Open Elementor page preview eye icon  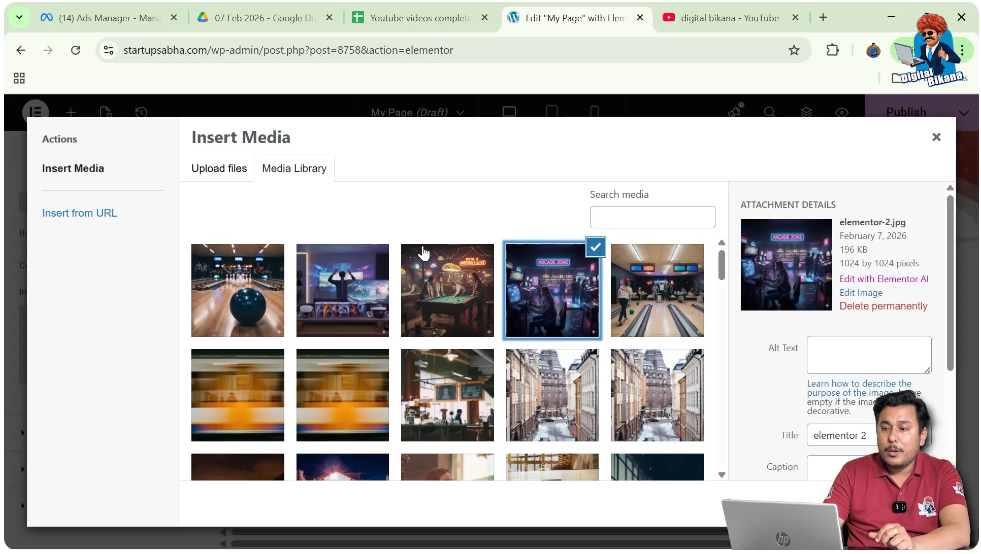click(x=842, y=112)
